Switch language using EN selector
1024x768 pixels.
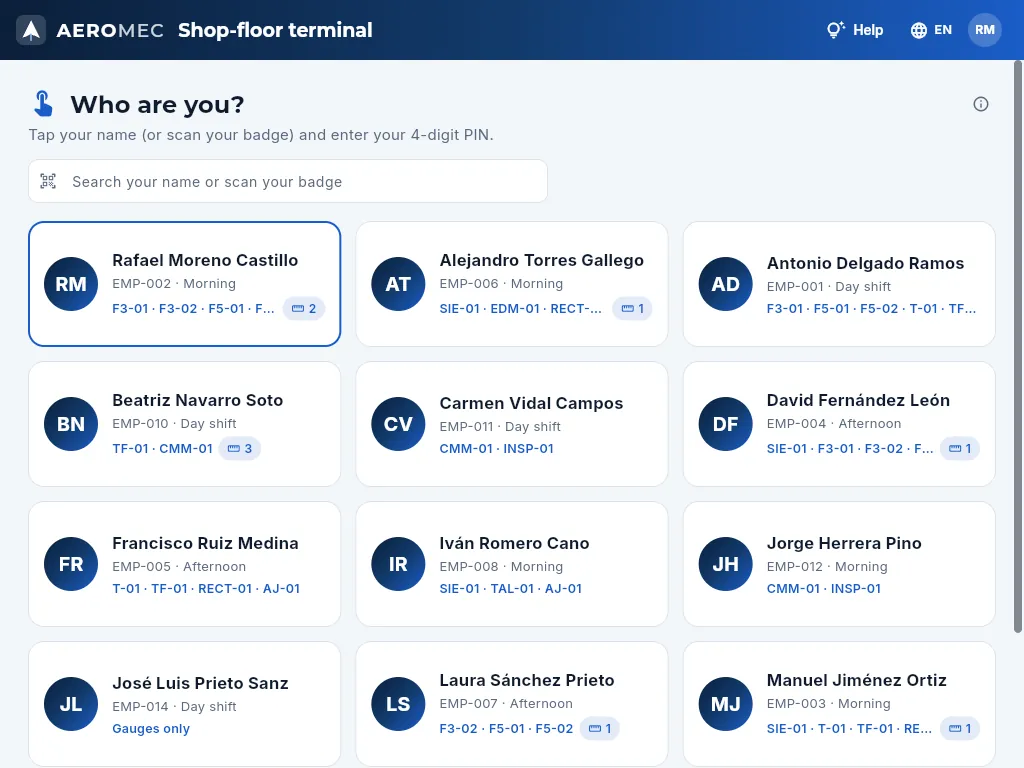(x=932, y=30)
